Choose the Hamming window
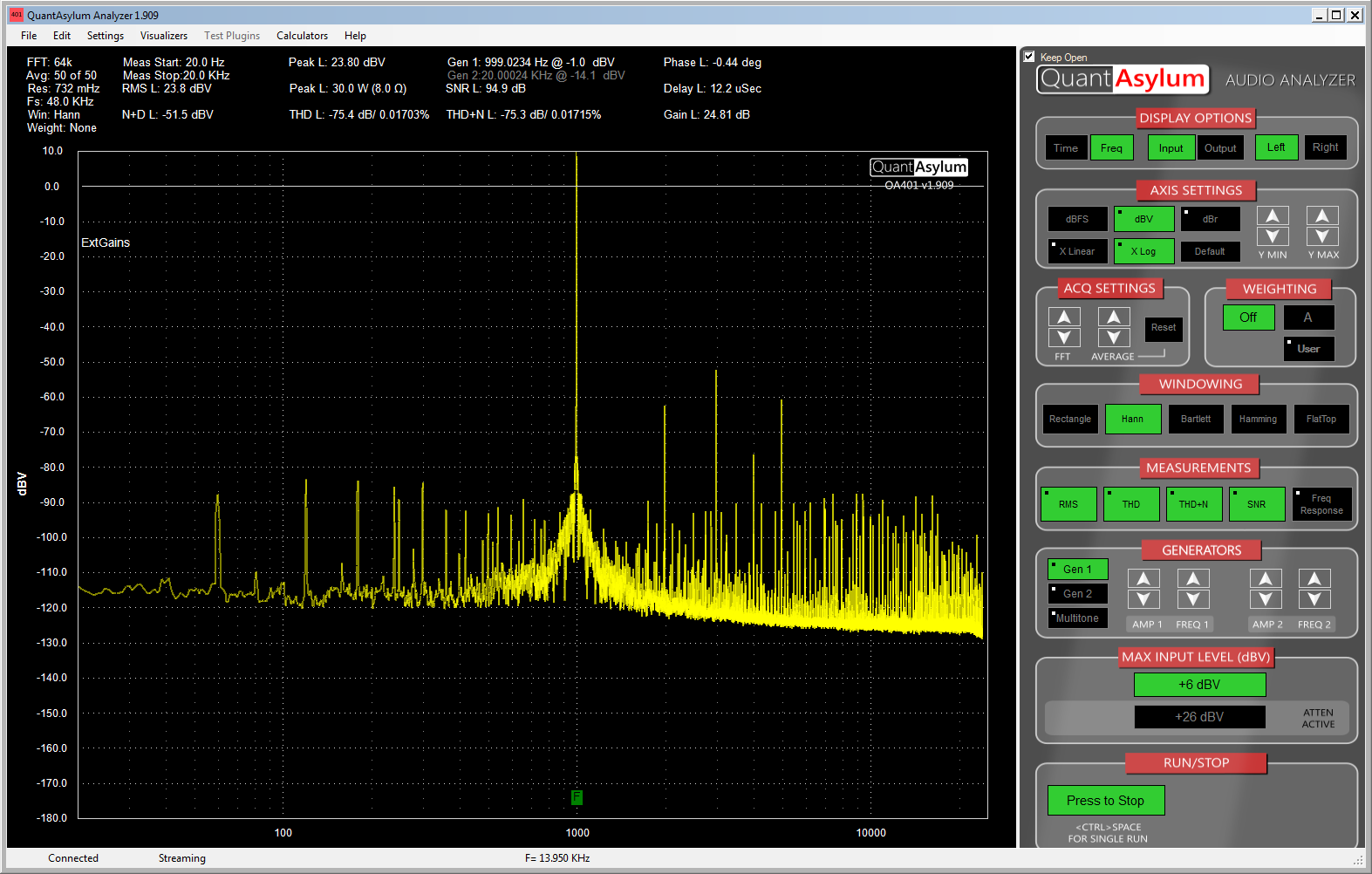Image resolution: width=1372 pixels, height=874 pixels. tap(1259, 420)
